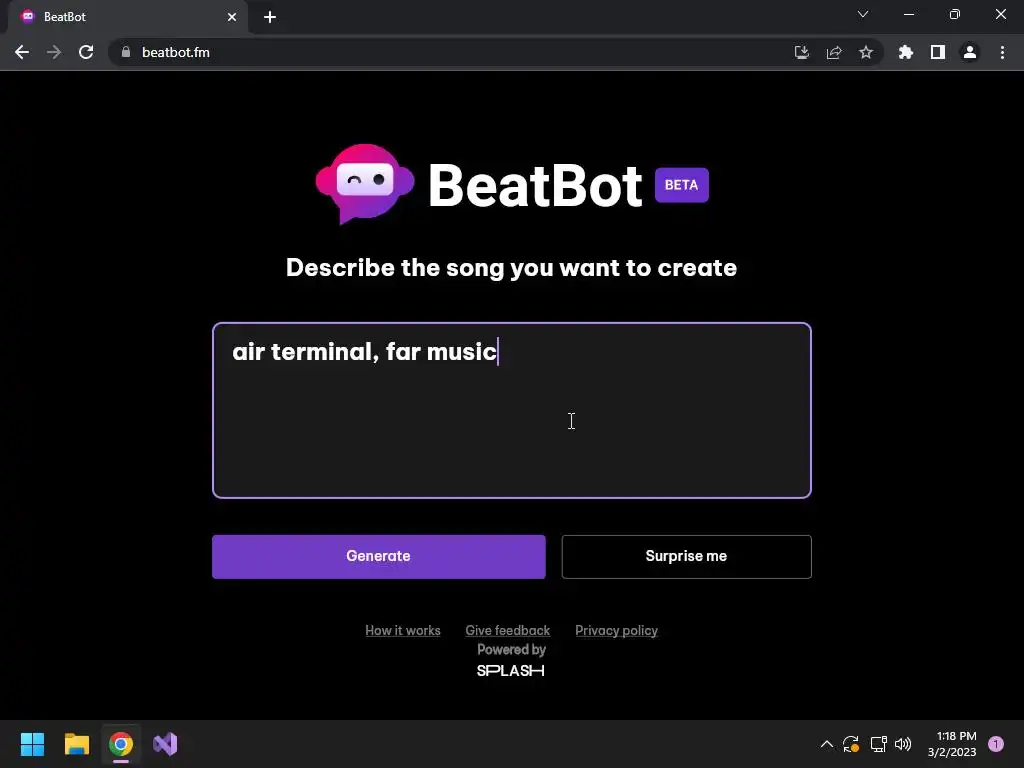Toggle the browser side panel
This screenshot has height=768, width=1024.
tap(938, 52)
